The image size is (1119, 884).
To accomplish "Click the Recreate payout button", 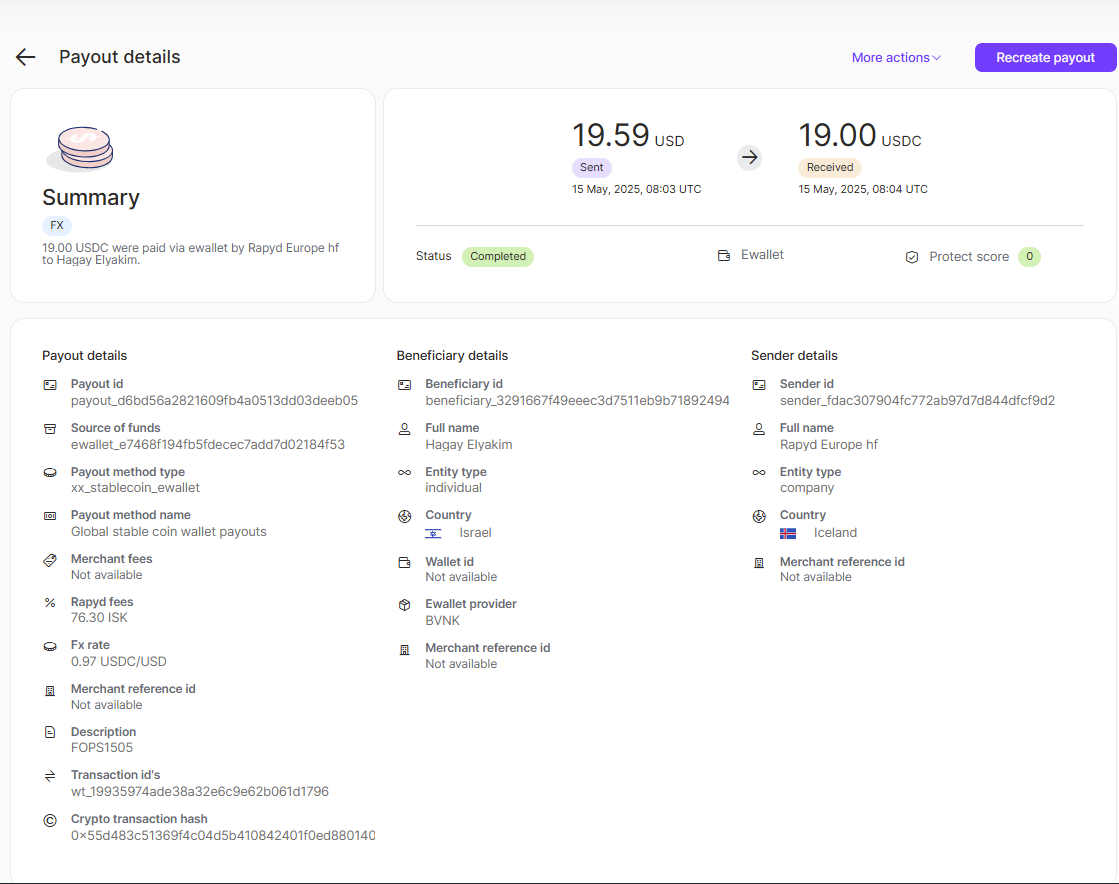I will click(x=1045, y=57).
